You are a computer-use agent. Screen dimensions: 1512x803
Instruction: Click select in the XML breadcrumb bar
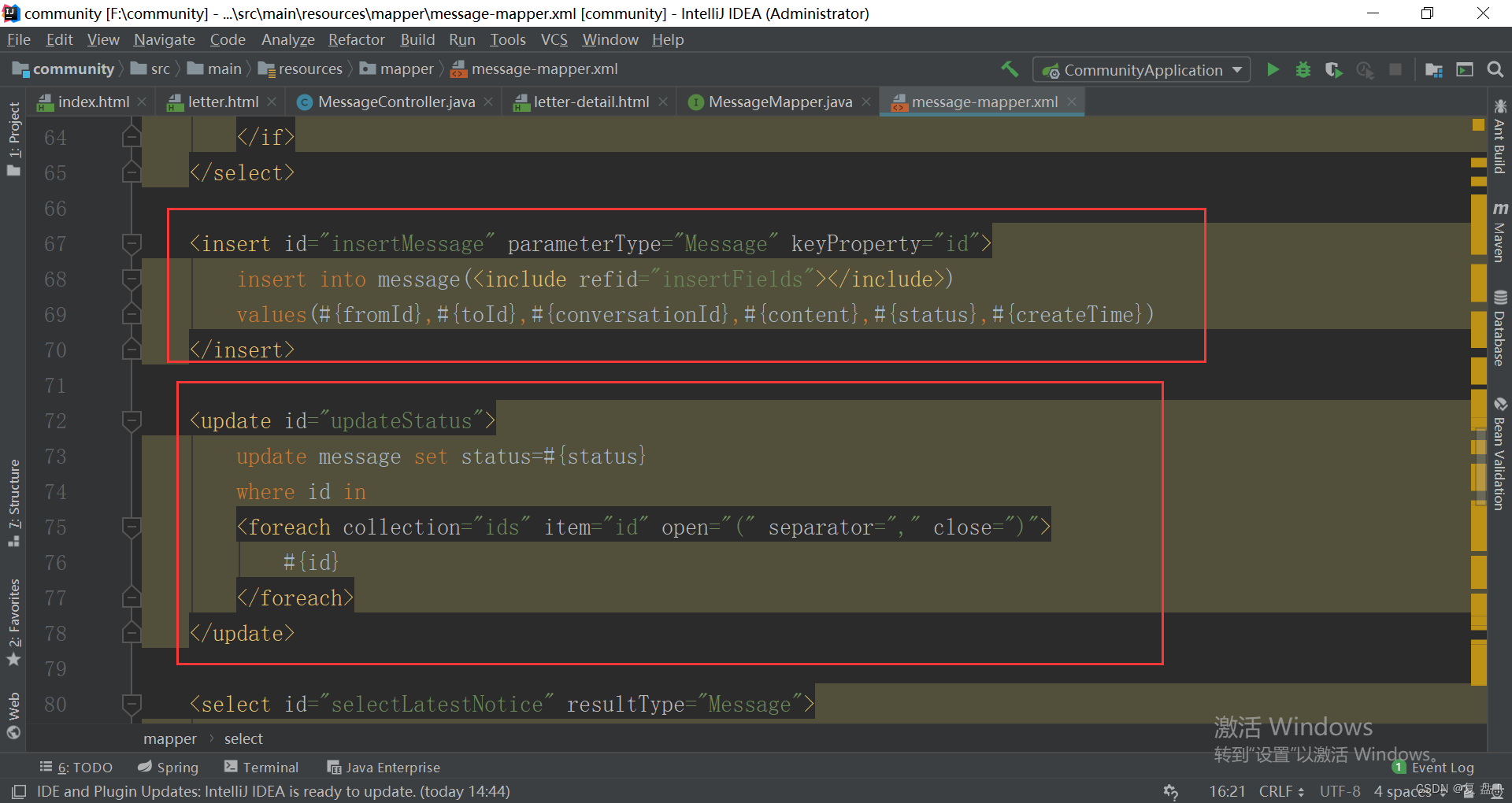coord(243,738)
